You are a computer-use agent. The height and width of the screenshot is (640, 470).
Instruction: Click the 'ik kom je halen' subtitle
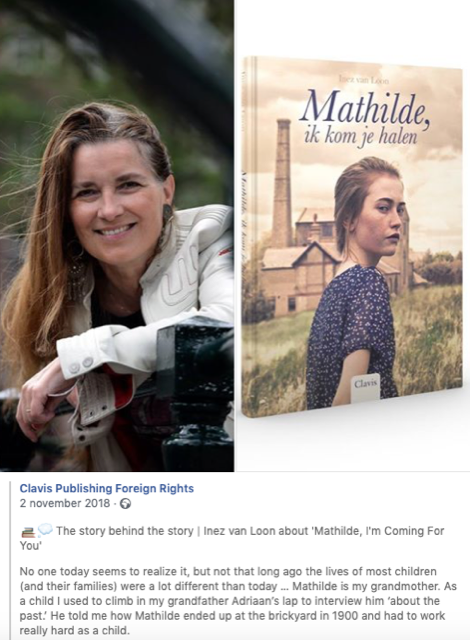(x=361, y=137)
